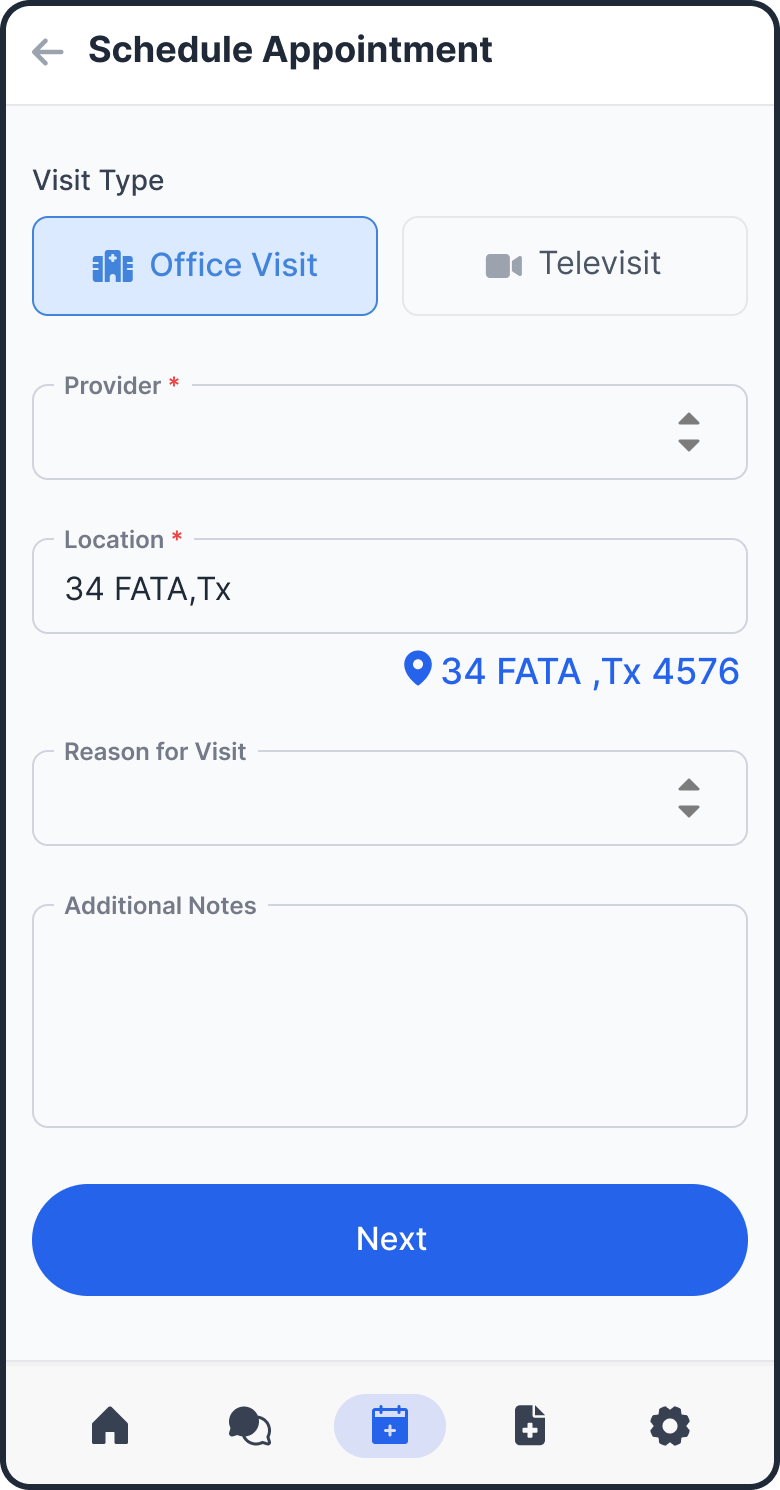780x1490 pixels.
Task: Select Office Visit as visit type
Action: click(205, 266)
